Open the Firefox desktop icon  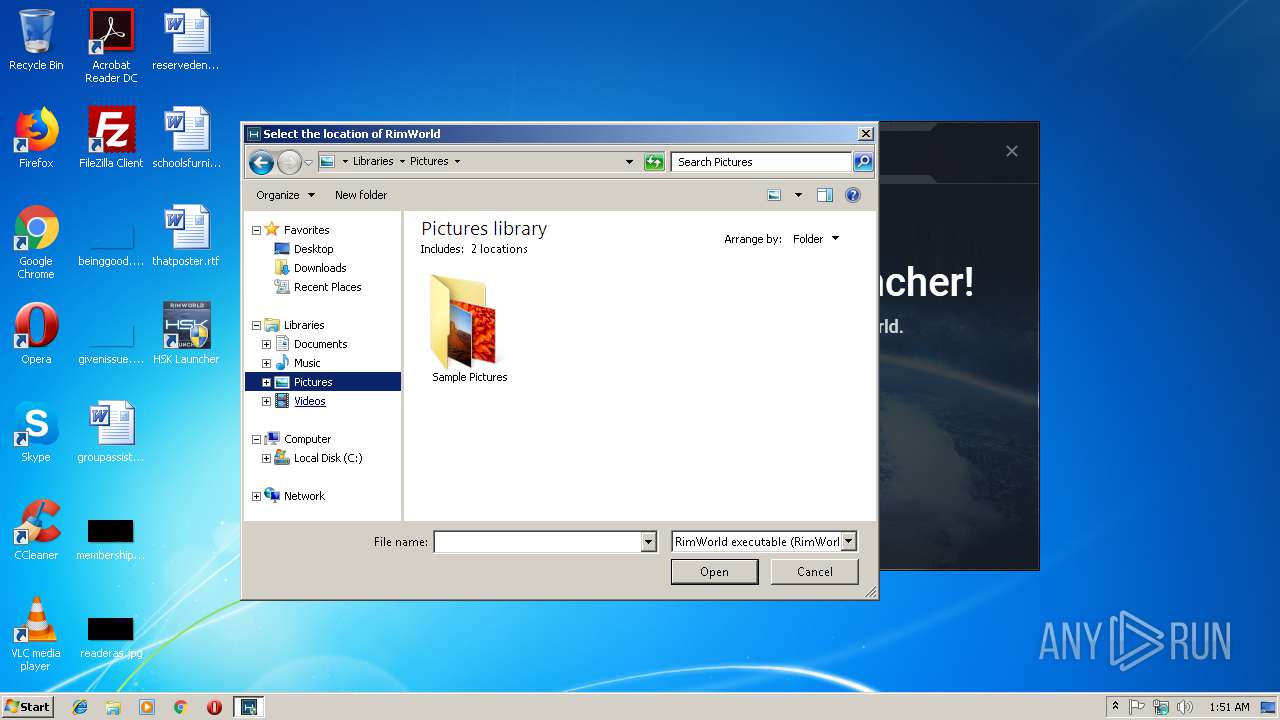pyautogui.click(x=36, y=138)
